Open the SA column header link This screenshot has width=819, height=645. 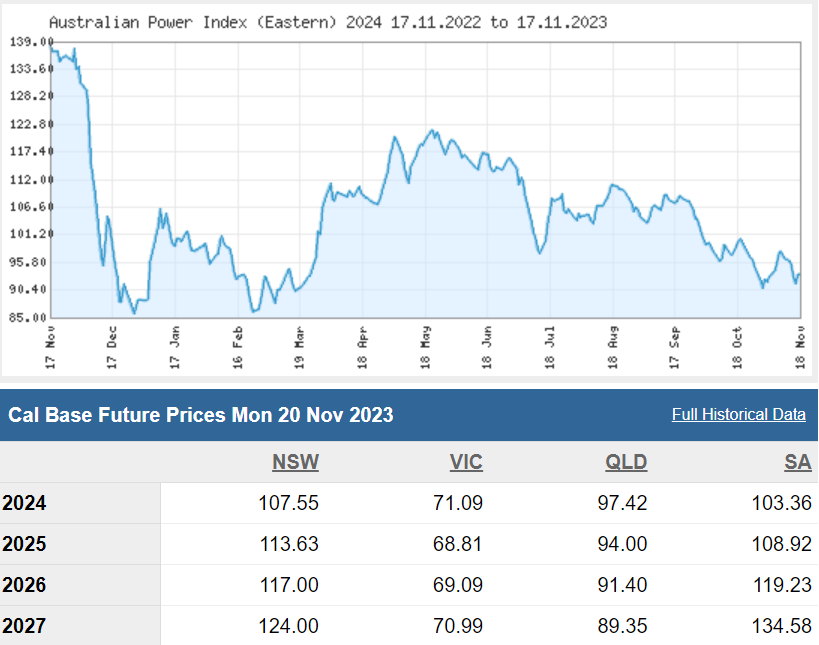[798, 462]
